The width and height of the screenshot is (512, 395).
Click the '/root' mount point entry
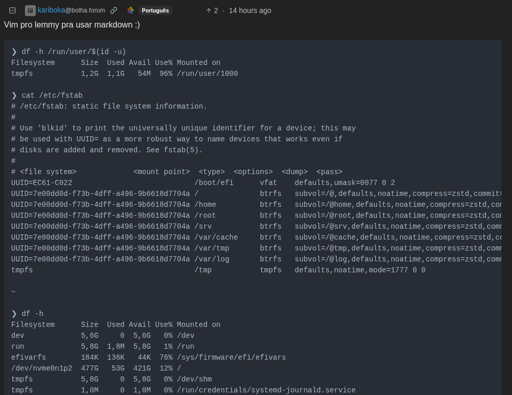[205, 216]
